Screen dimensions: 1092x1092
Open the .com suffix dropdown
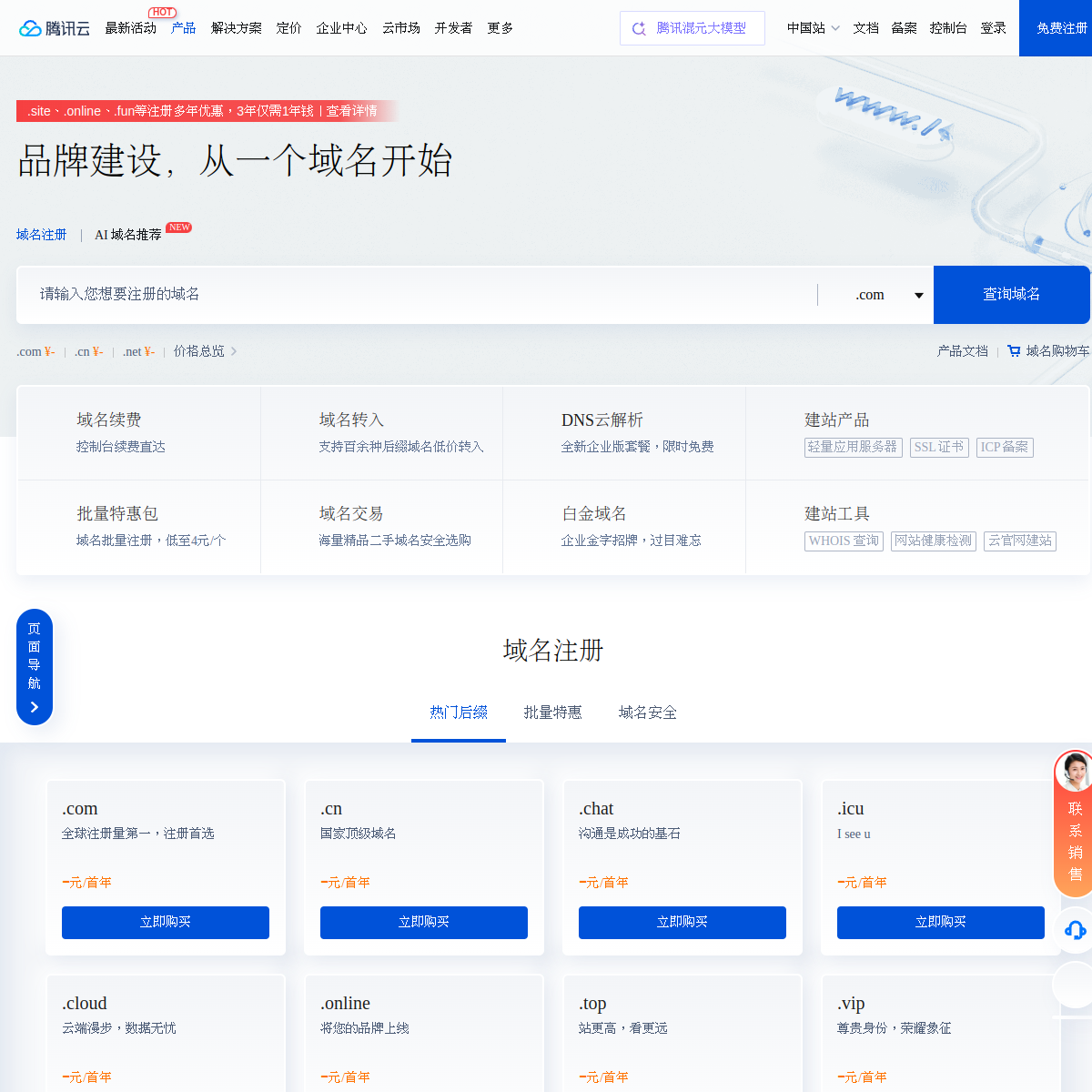[889, 295]
